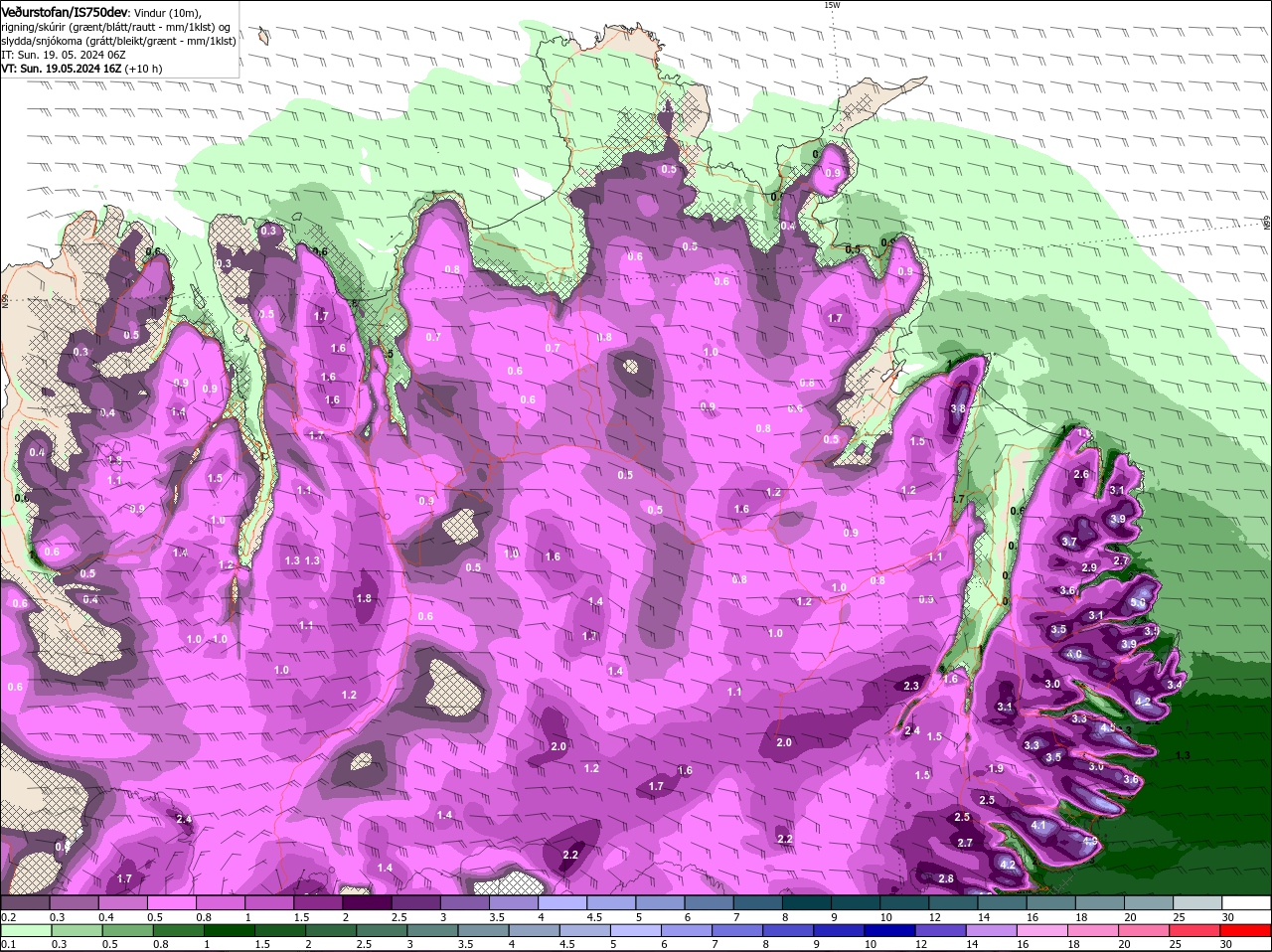Click the 0.4 label on the snow legend
Image resolution: width=1272 pixels, height=952 pixels.
tap(105, 917)
